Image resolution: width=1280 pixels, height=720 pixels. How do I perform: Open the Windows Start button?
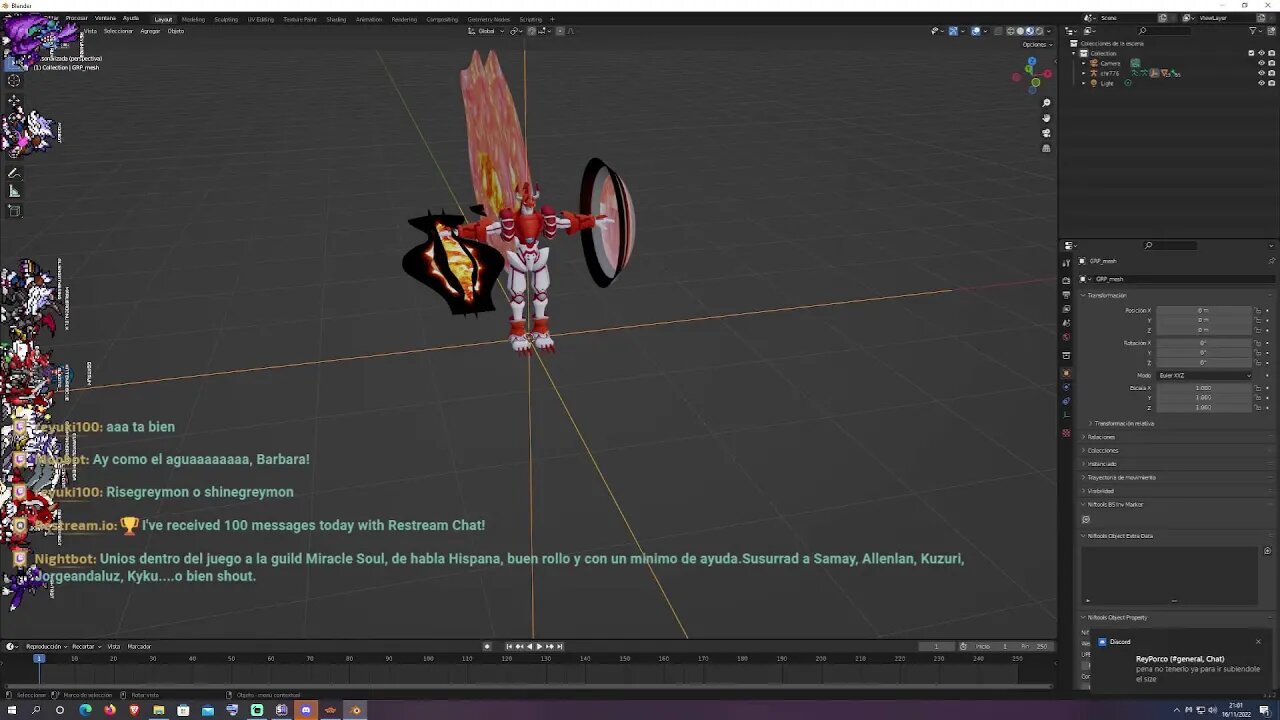[x=13, y=710]
